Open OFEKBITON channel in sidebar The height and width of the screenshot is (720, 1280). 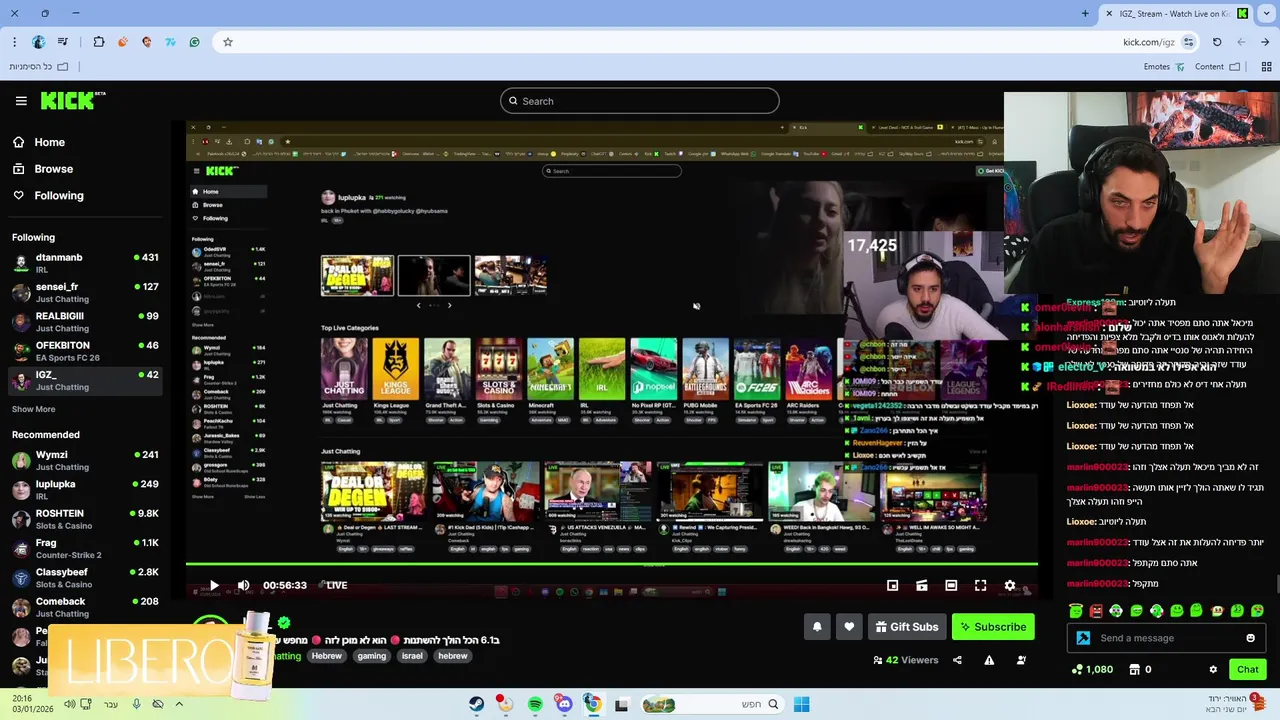[85, 351]
